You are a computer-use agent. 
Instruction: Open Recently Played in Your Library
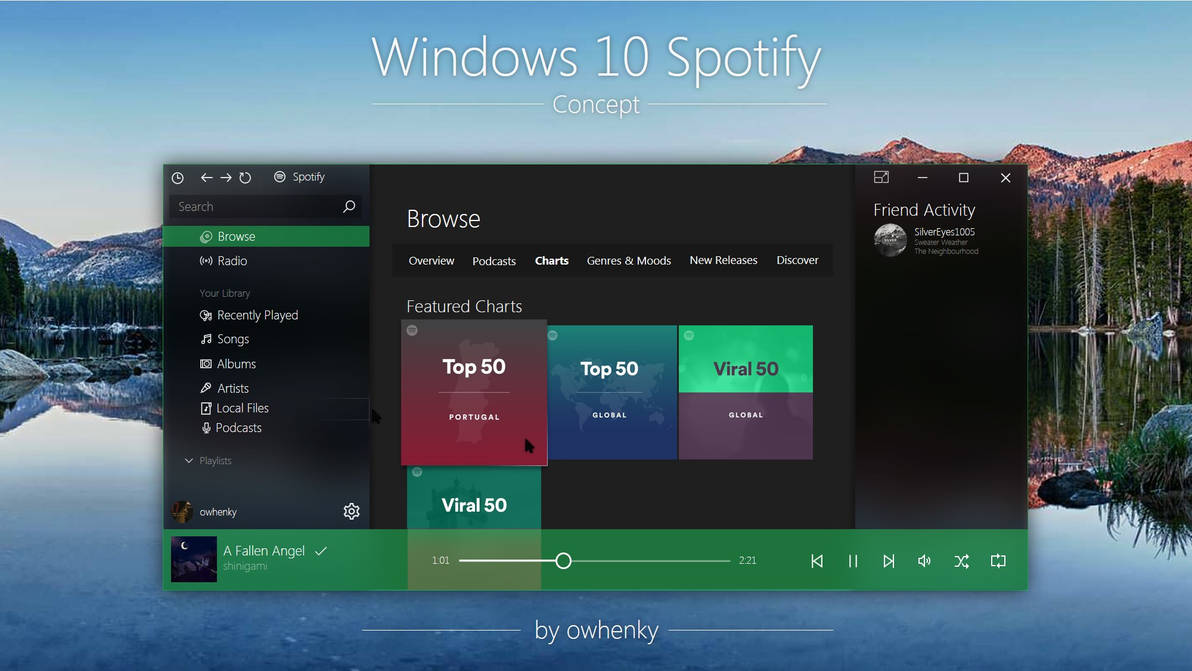[x=249, y=315]
